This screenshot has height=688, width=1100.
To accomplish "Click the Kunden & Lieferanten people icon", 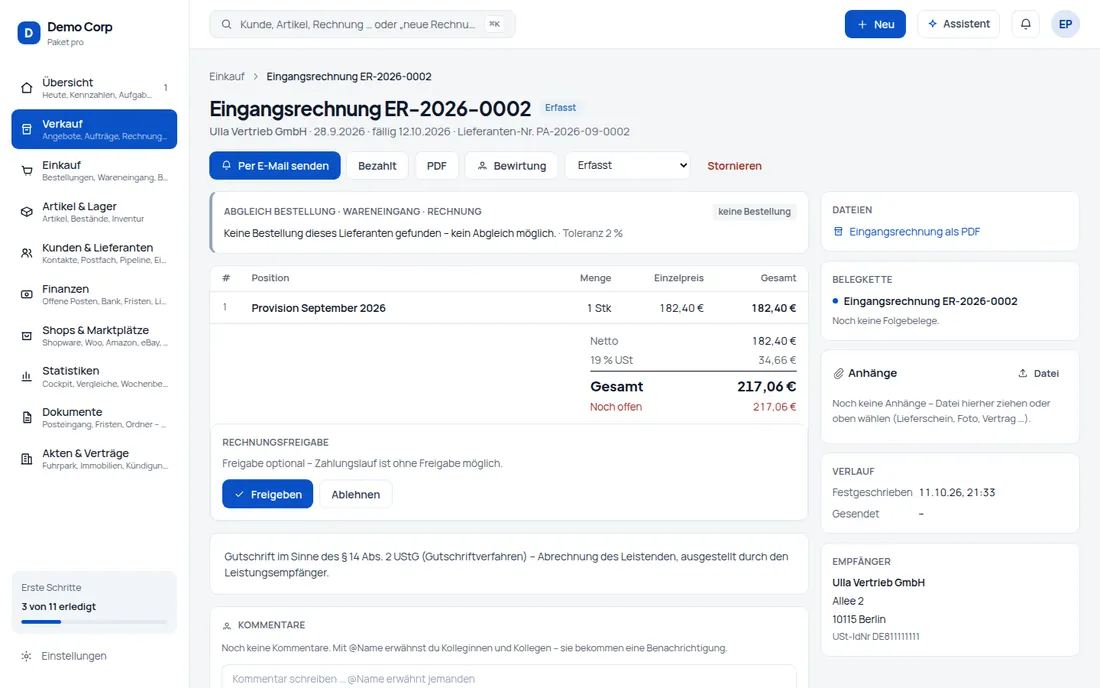I will tap(27, 253).
